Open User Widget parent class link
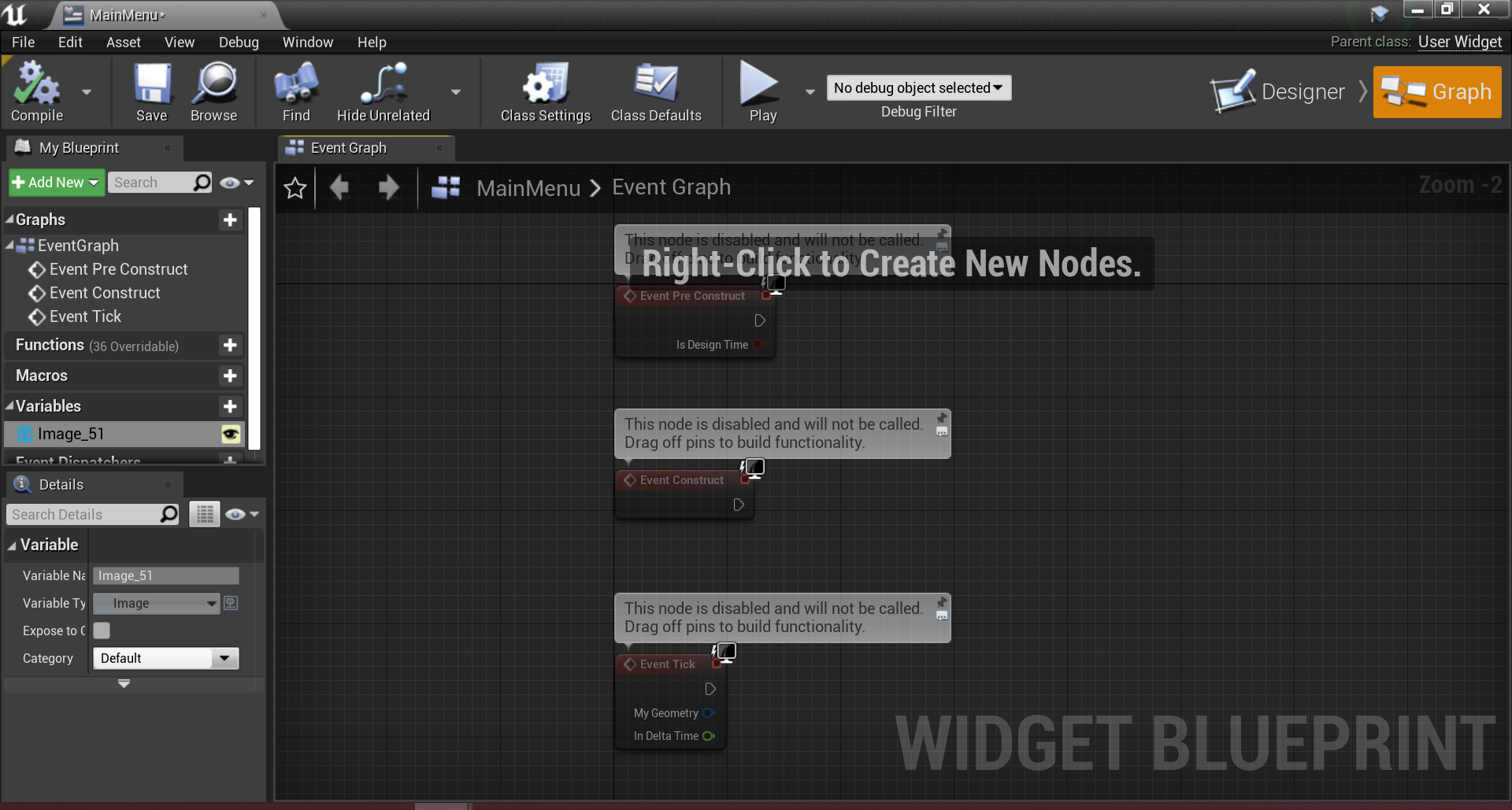 (1459, 42)
